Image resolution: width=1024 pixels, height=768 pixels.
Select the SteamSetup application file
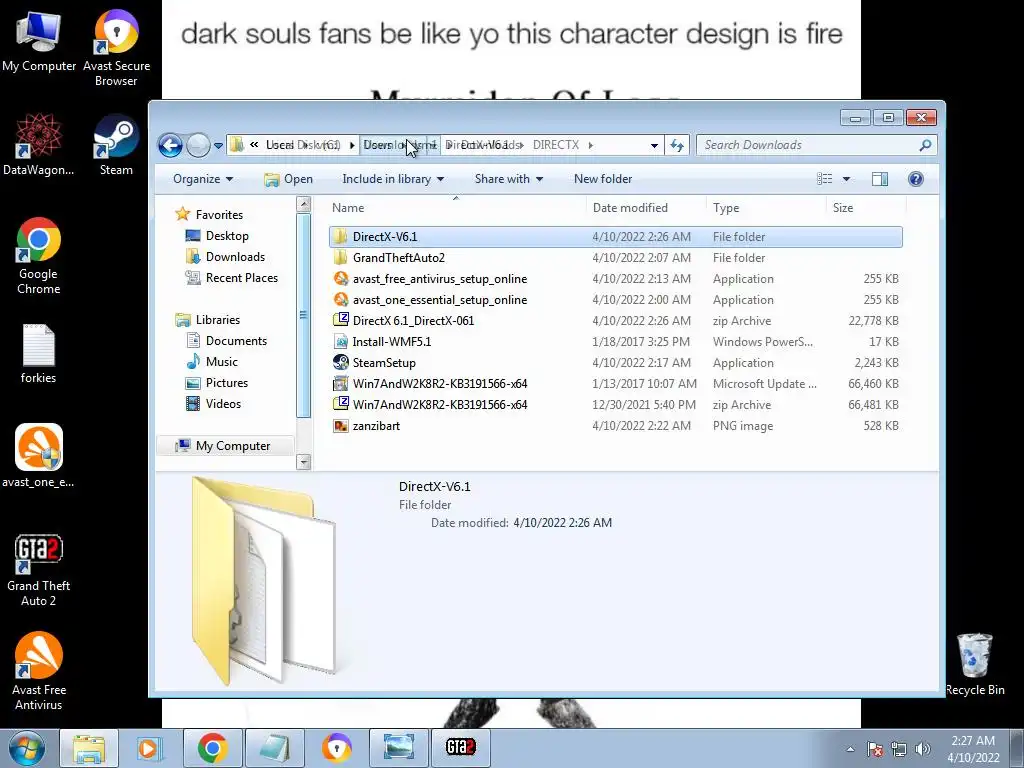point(615,362)
